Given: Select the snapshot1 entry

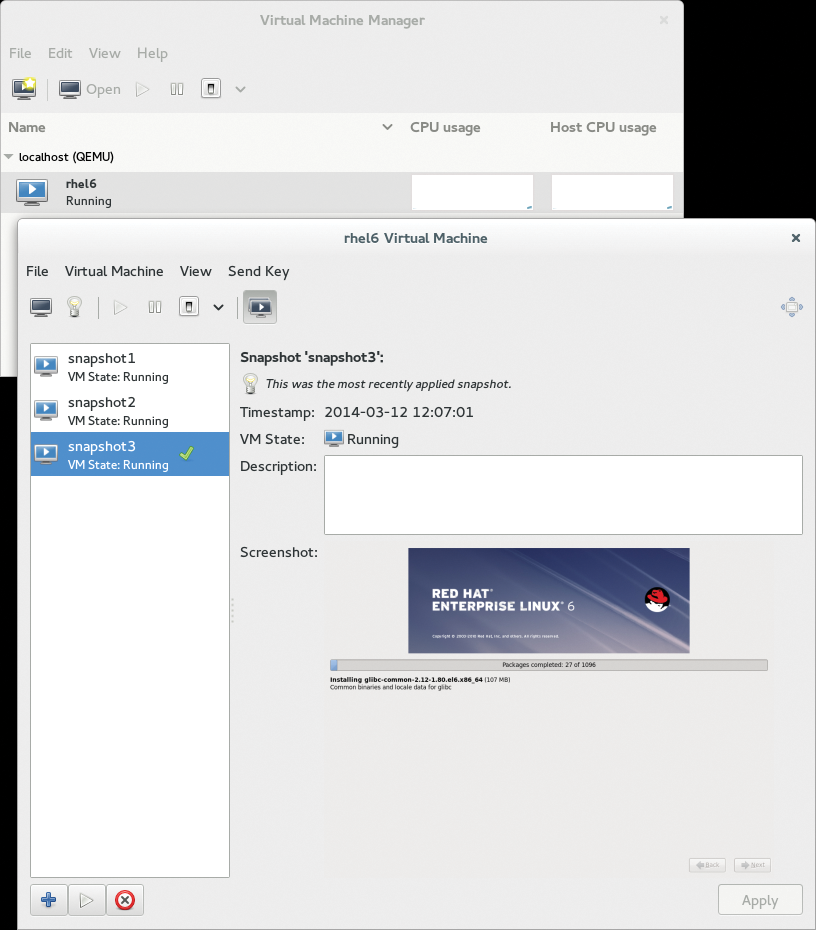Looking at the screenshot, I should click(120, 366).
